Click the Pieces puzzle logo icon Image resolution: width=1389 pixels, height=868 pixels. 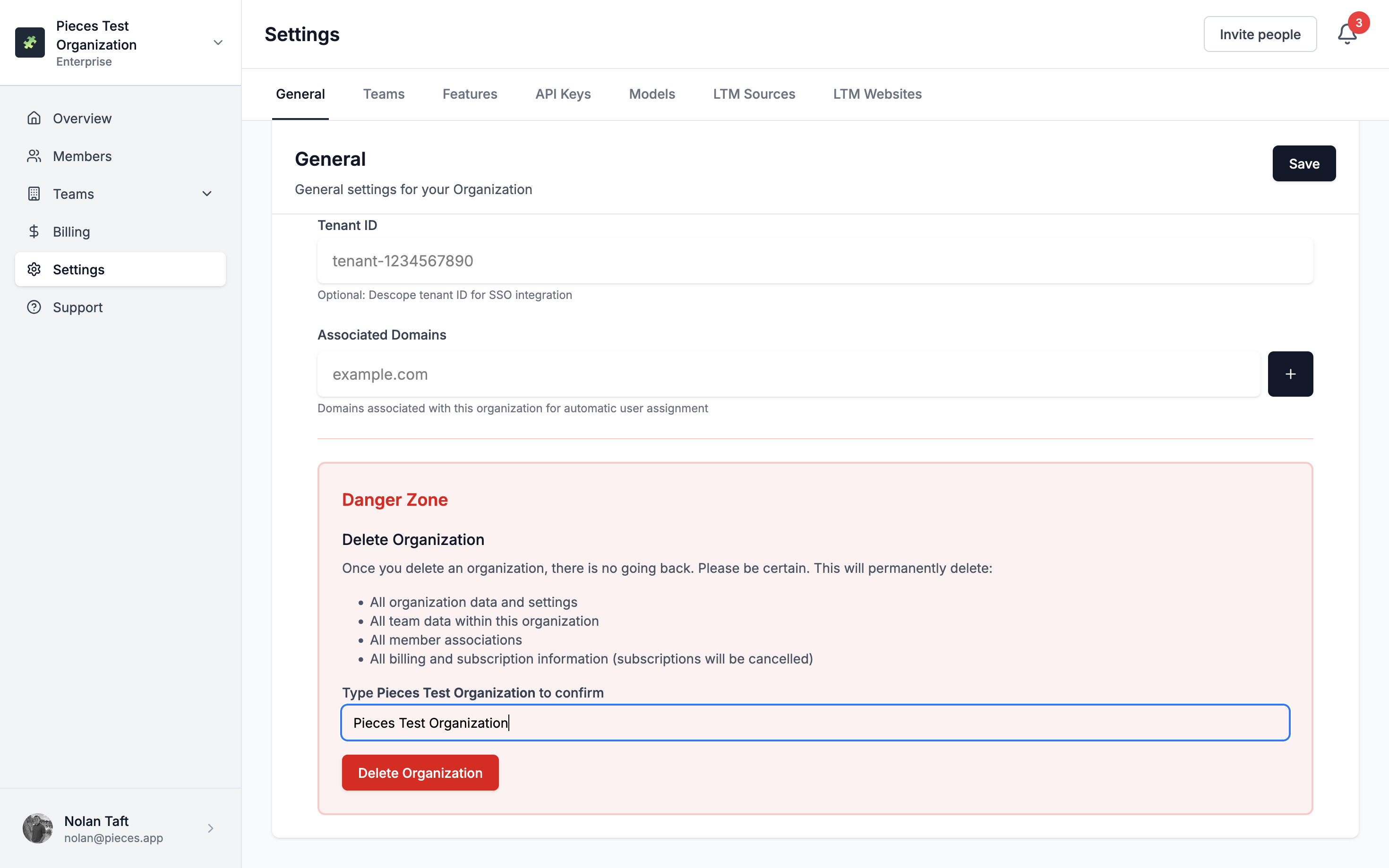pyautogui.click(x=30, y=43)
